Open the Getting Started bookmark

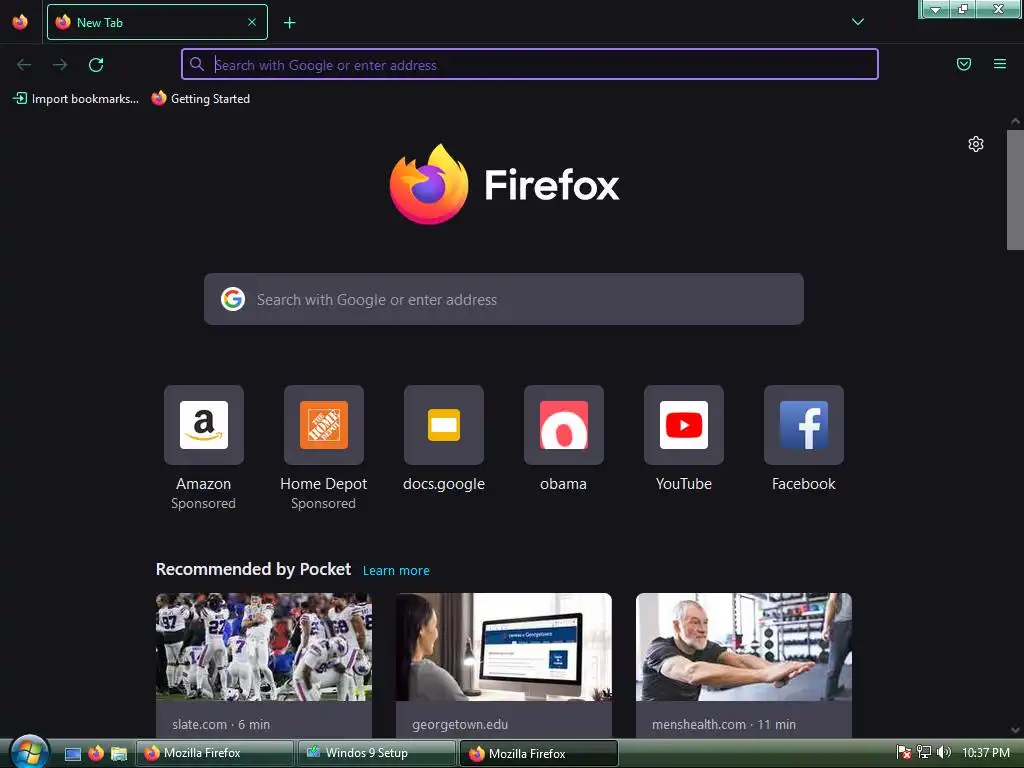coord(201,99)
